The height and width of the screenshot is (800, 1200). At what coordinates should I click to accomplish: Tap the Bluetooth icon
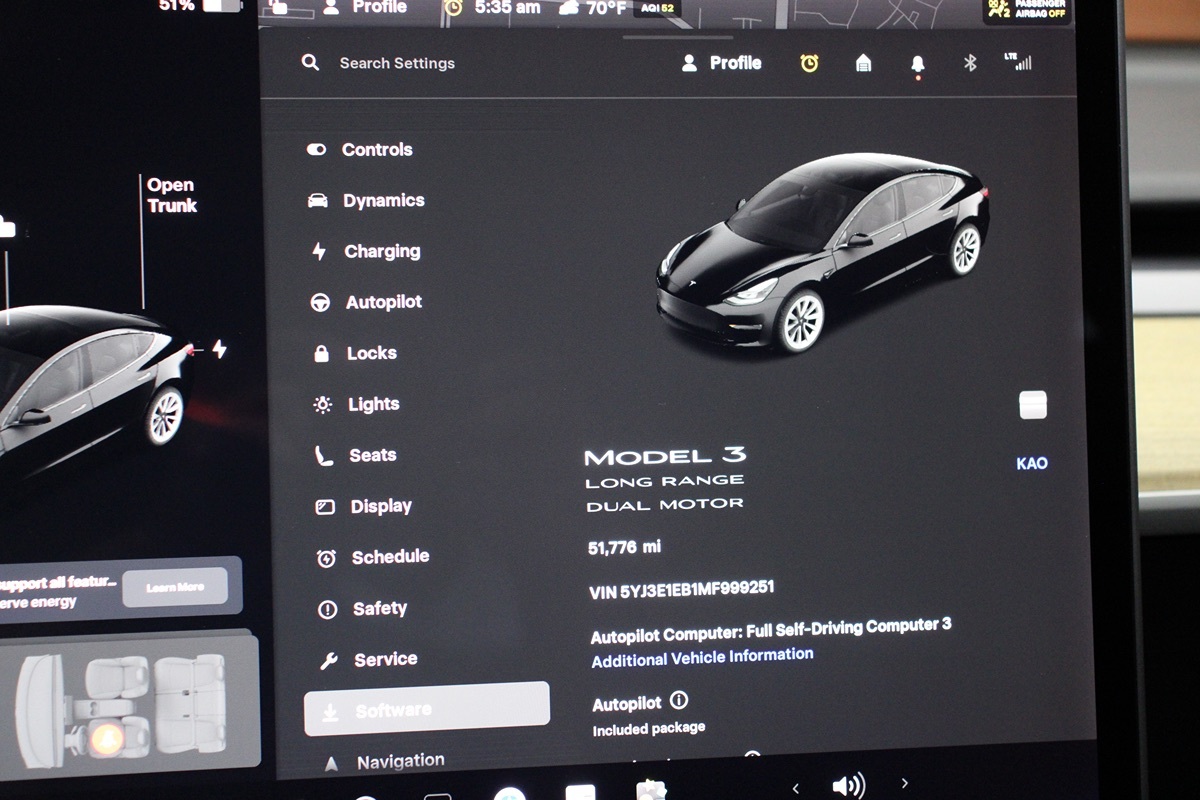click(969, 63)
